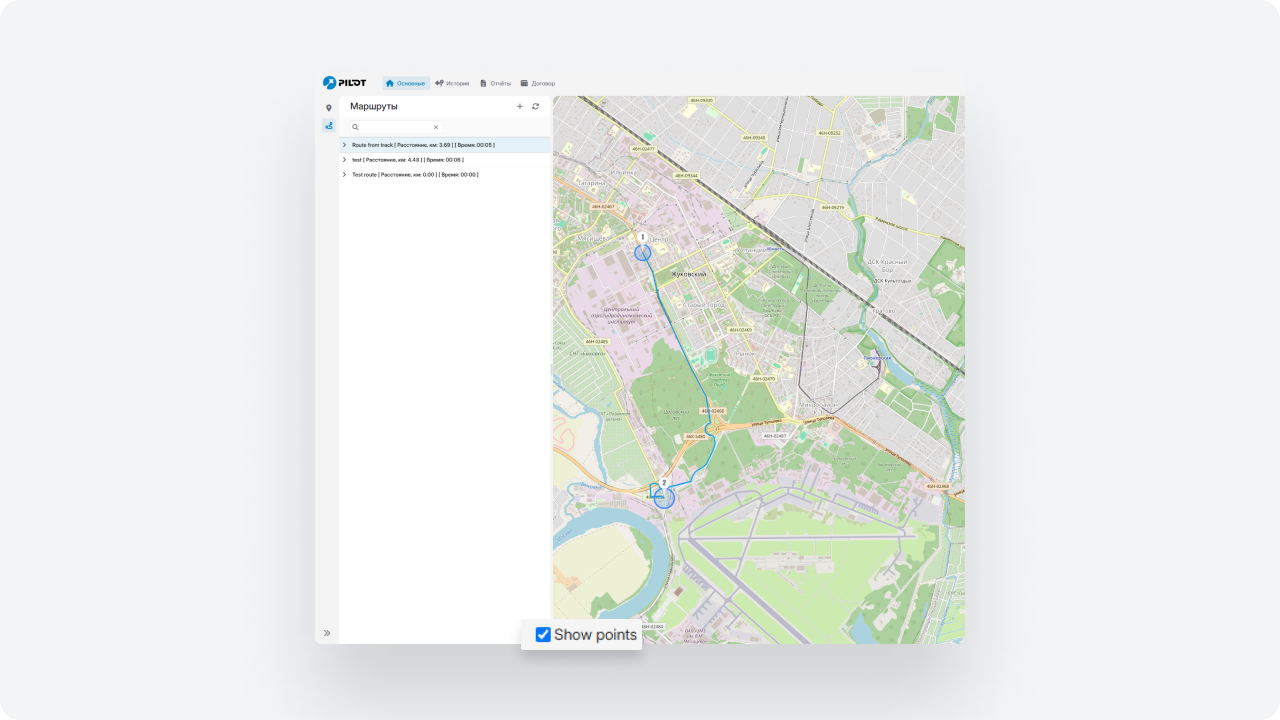The height and width of the screenshot is (720, 1280).
Task: Expand the sidebar with double chevron
Action: tap(327, 633)
